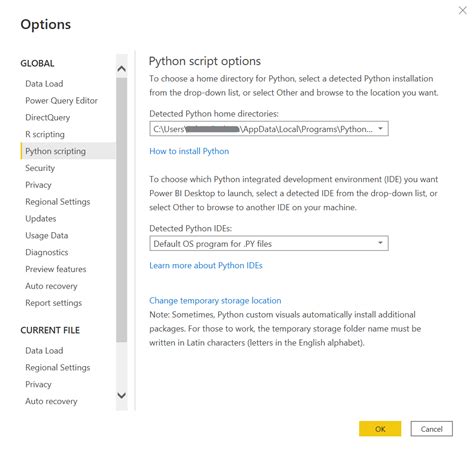Open Report settings page

(54, 303)
